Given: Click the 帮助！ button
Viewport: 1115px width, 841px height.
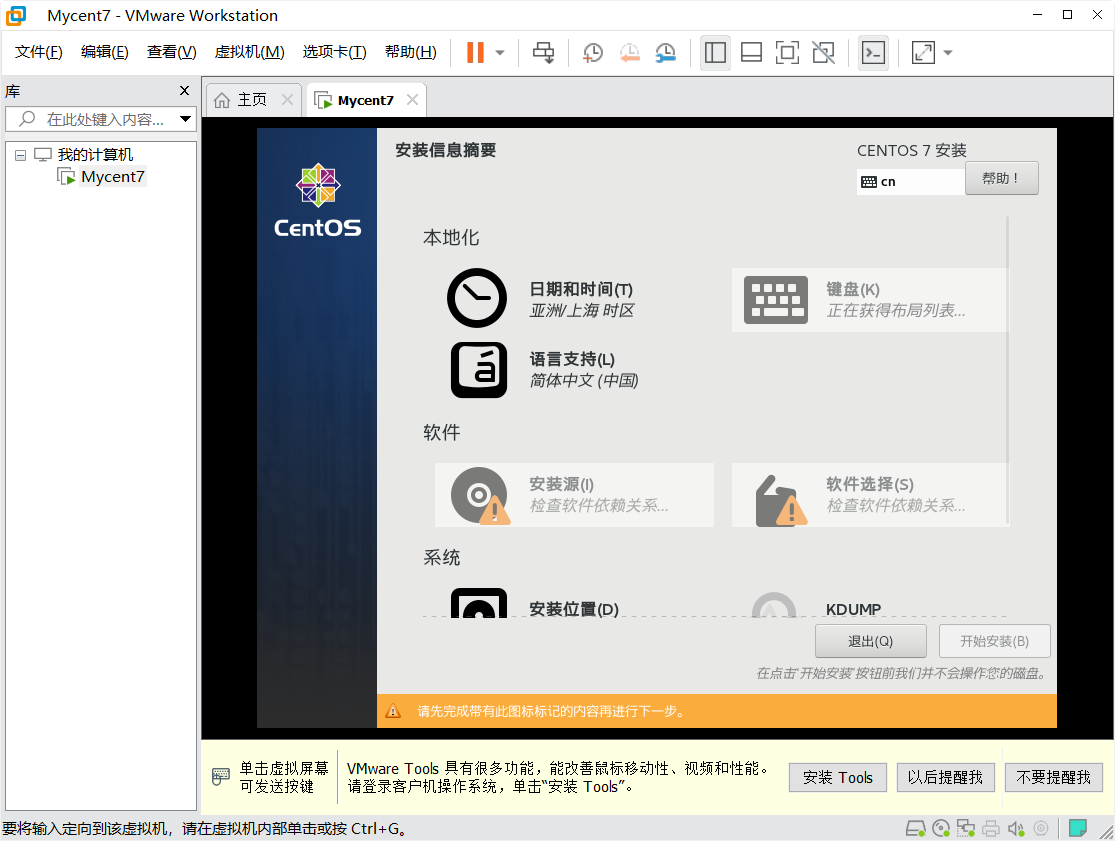Looking at the screenshot, I should (x=1001, y=178).
